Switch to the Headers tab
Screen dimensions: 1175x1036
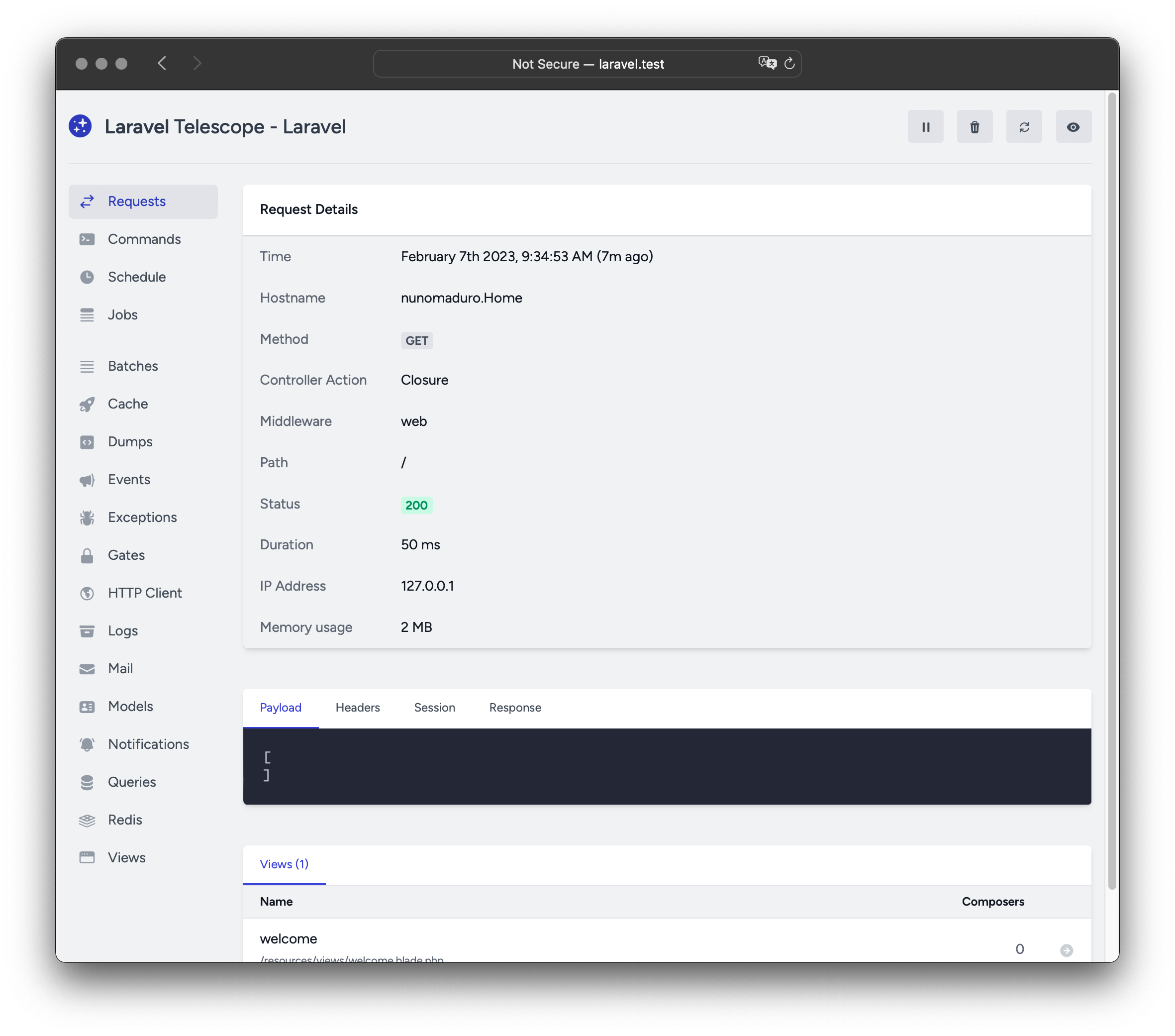click(357, 707)
